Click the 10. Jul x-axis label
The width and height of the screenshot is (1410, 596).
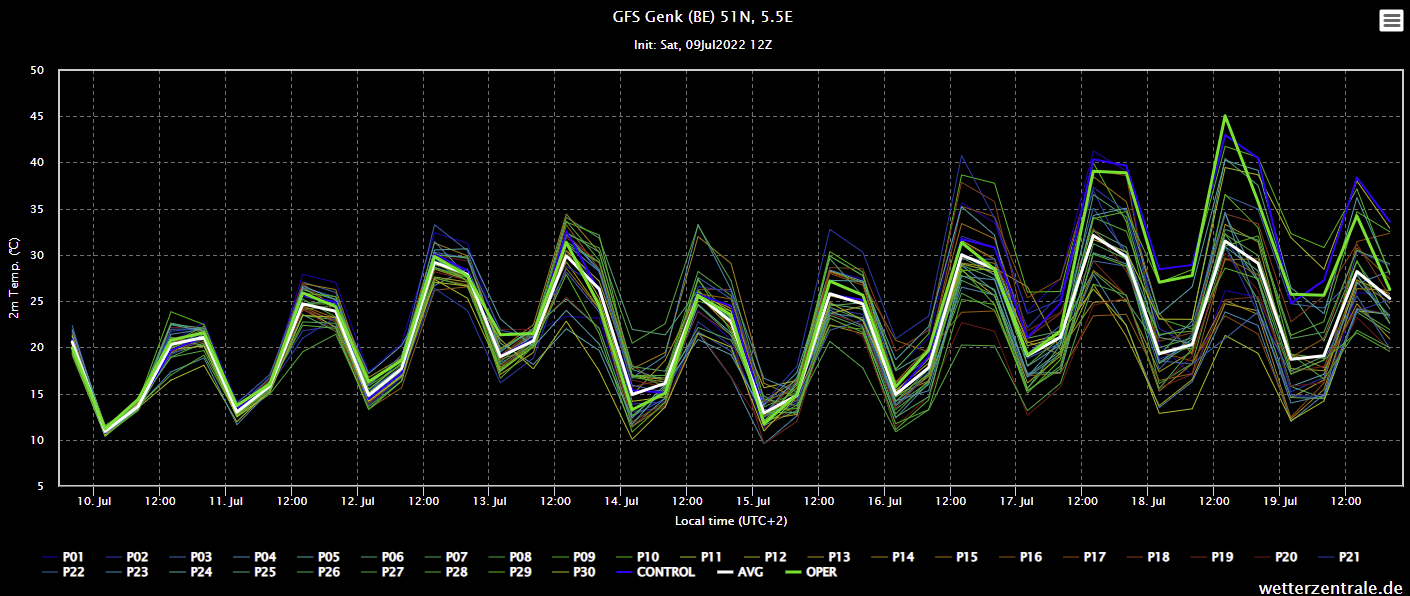coord(94,500)
